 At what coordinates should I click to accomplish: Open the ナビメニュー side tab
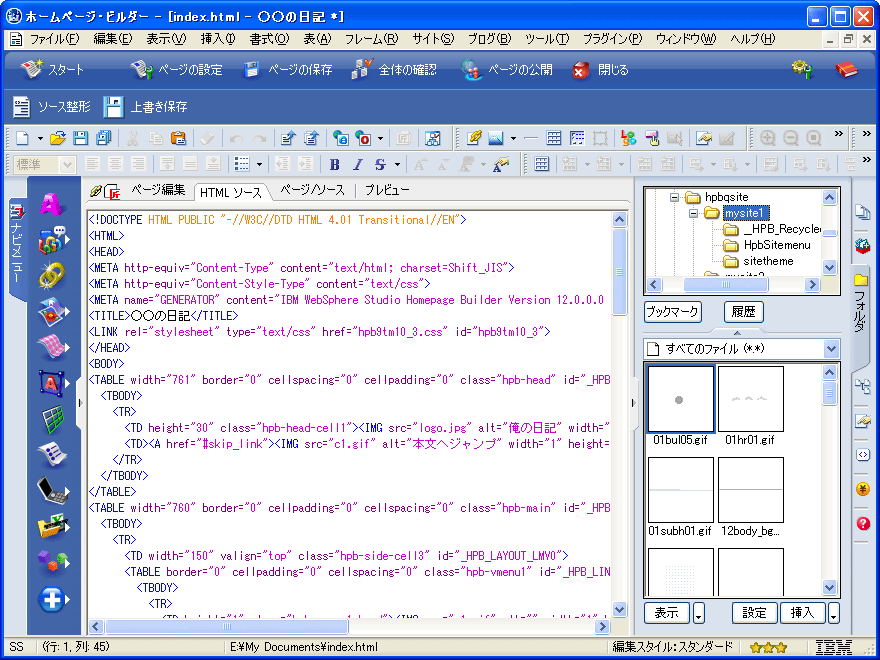coord(17,247)
